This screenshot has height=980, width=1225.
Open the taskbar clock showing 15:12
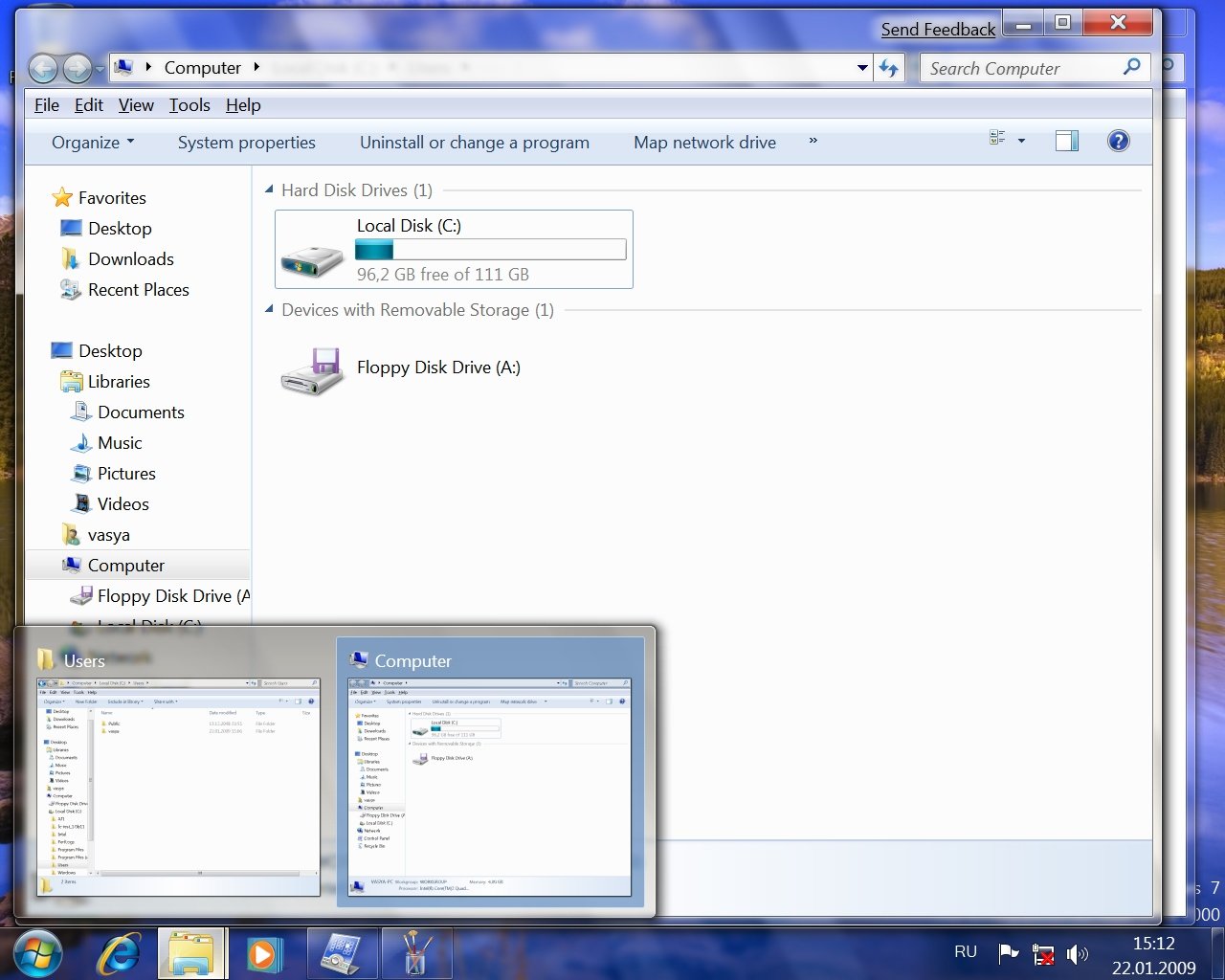pyautogui.click(x=1153, y=955)
